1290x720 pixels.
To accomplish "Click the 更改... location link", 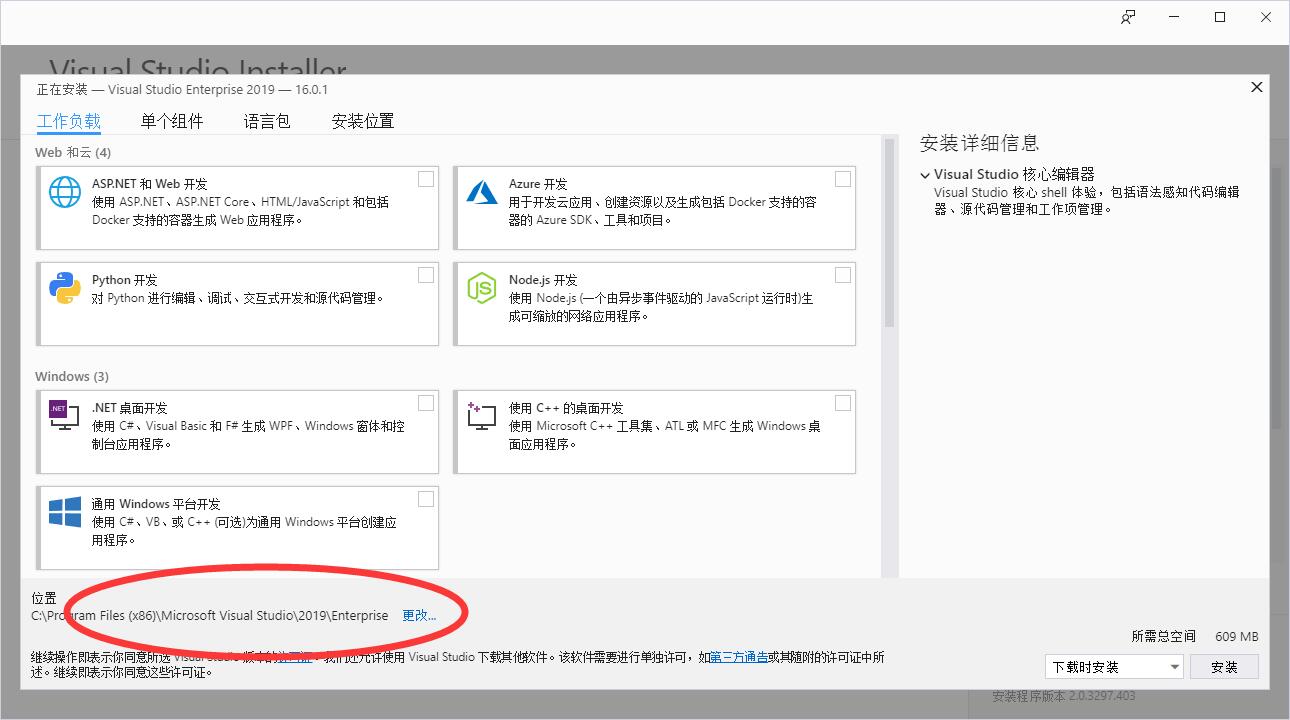I will (x=419, y=616).
